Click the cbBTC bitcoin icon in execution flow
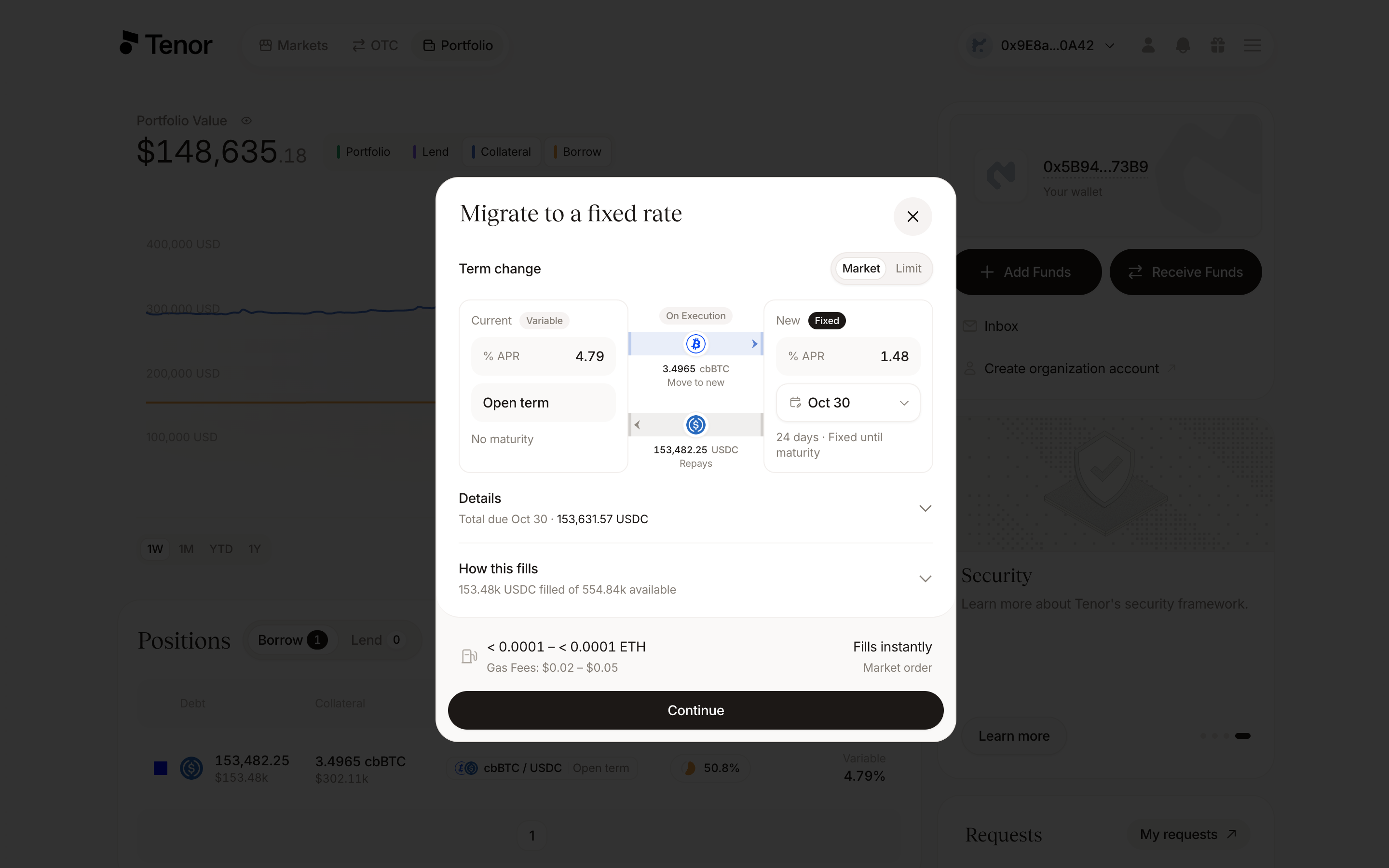Image resolution: width=1389 pixels, height=868 pixels. pyautogui.click(x=695, y=344)
